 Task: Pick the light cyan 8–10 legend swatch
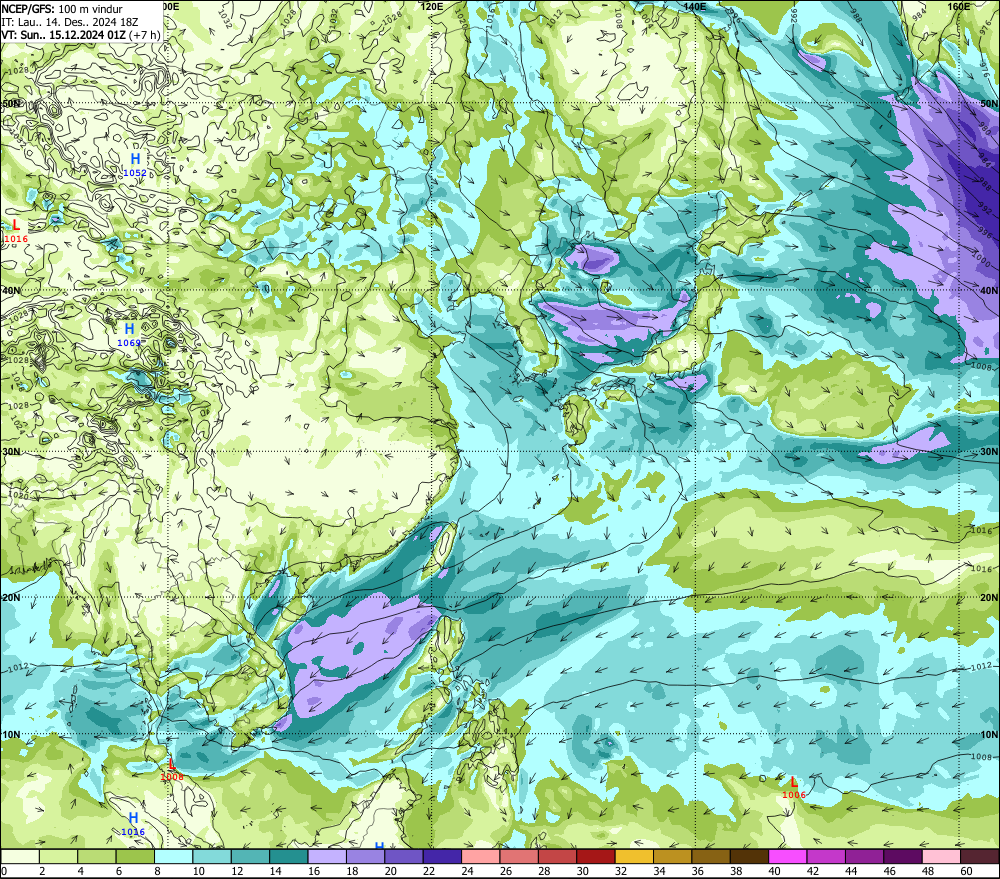(x=173, y=856)
